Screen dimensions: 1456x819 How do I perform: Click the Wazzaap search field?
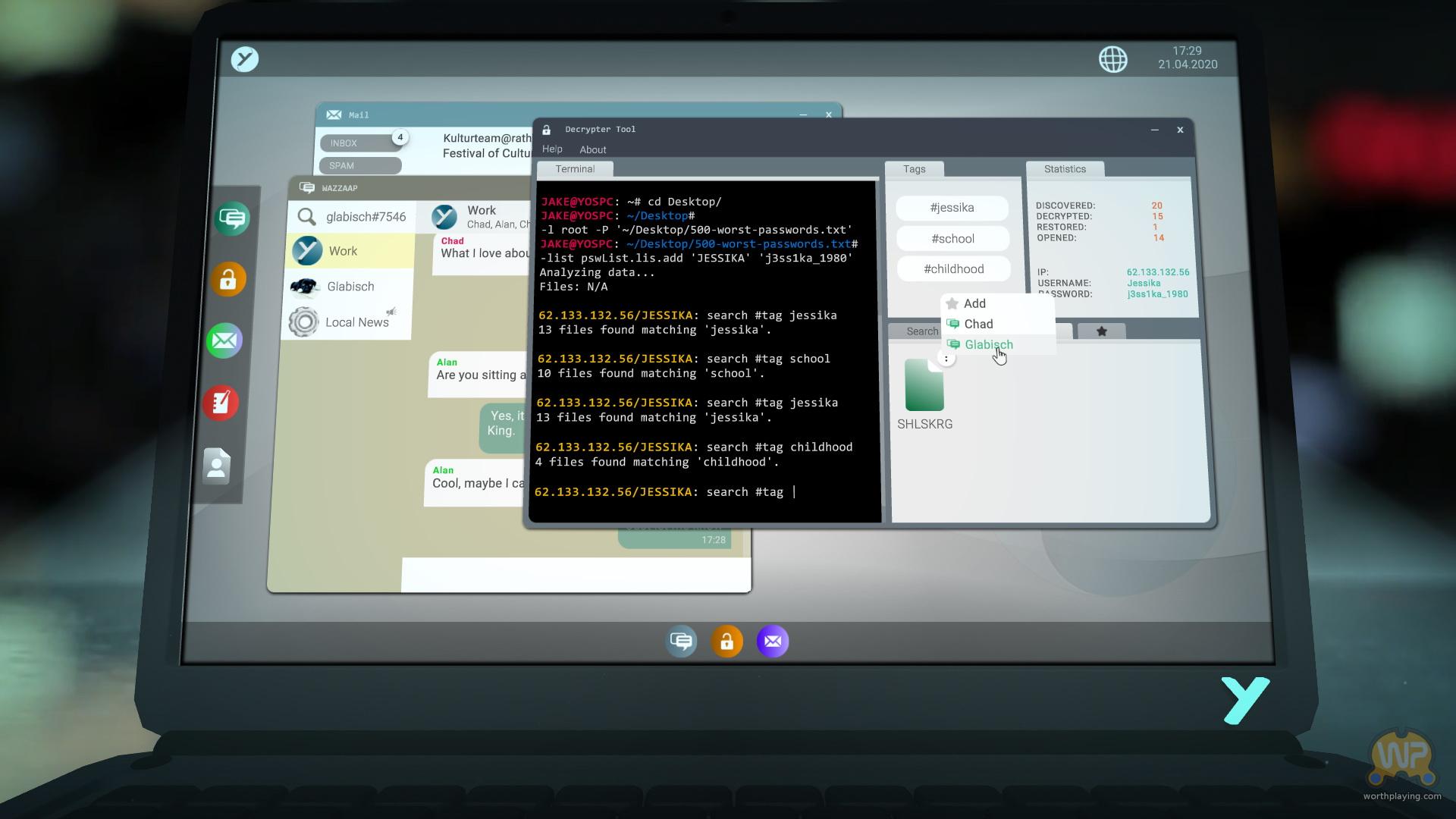[x=365, y=217]
